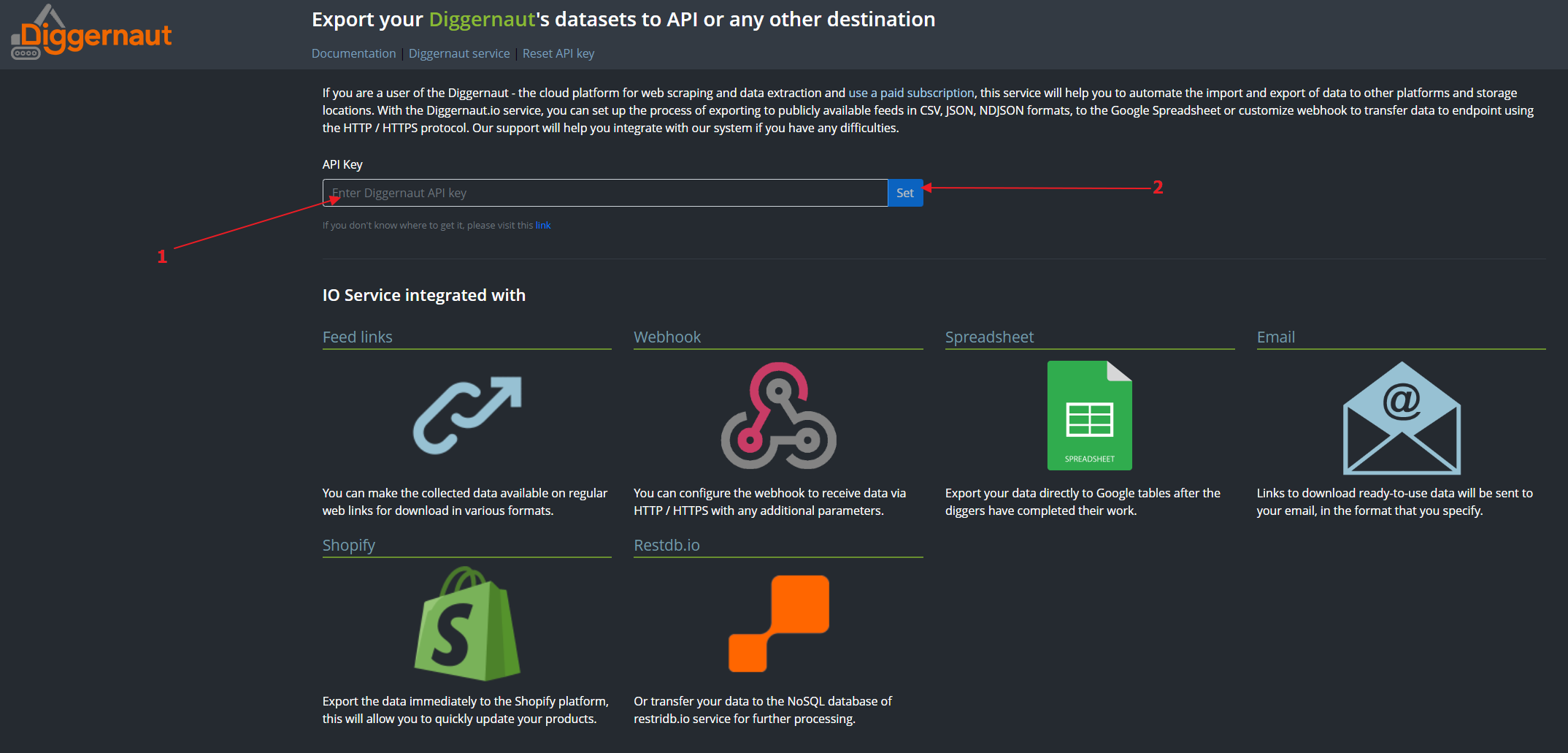Open the Feed links heading
The height and width of the screenshot is (753, 1568).
358,337
